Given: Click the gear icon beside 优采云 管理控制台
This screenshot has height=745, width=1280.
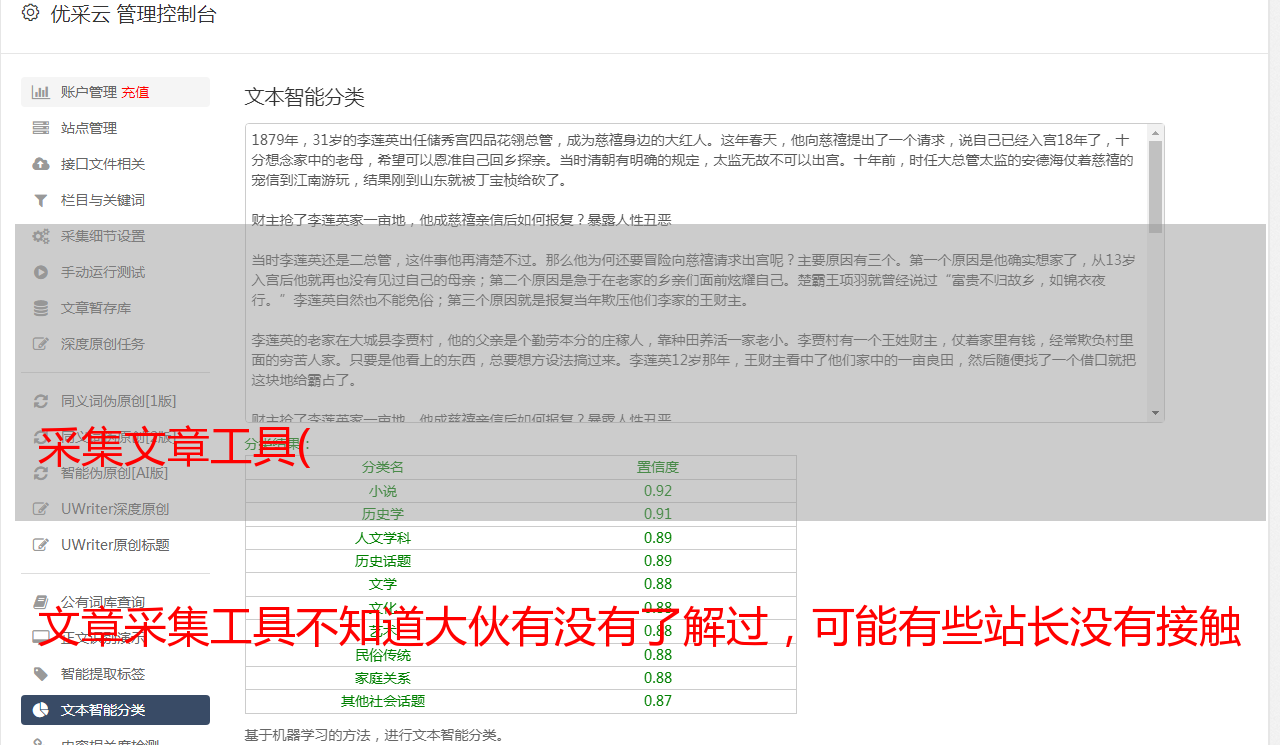Looking at the screenshot, I should coord(30,14).
